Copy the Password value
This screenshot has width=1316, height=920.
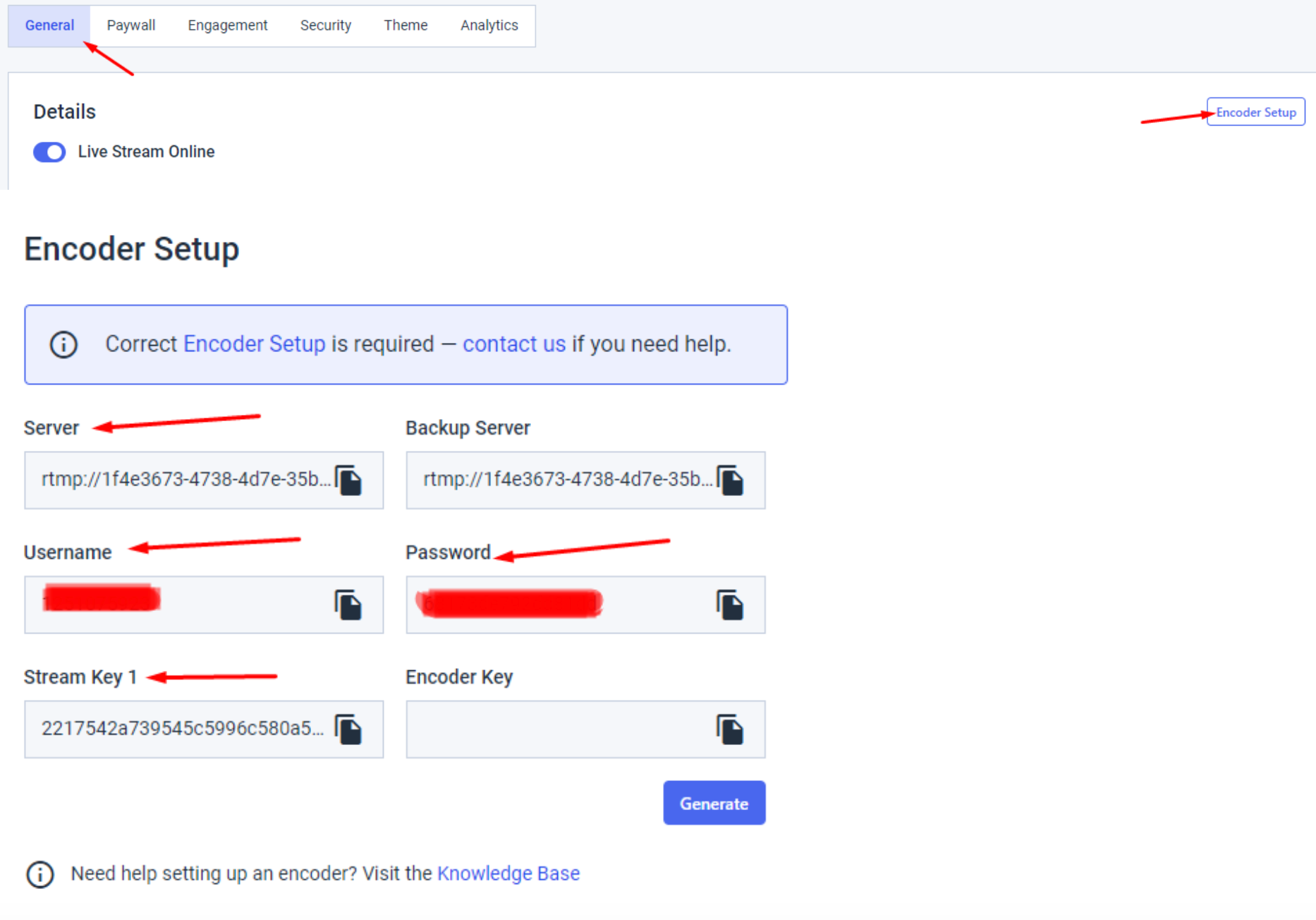[731, 605]
